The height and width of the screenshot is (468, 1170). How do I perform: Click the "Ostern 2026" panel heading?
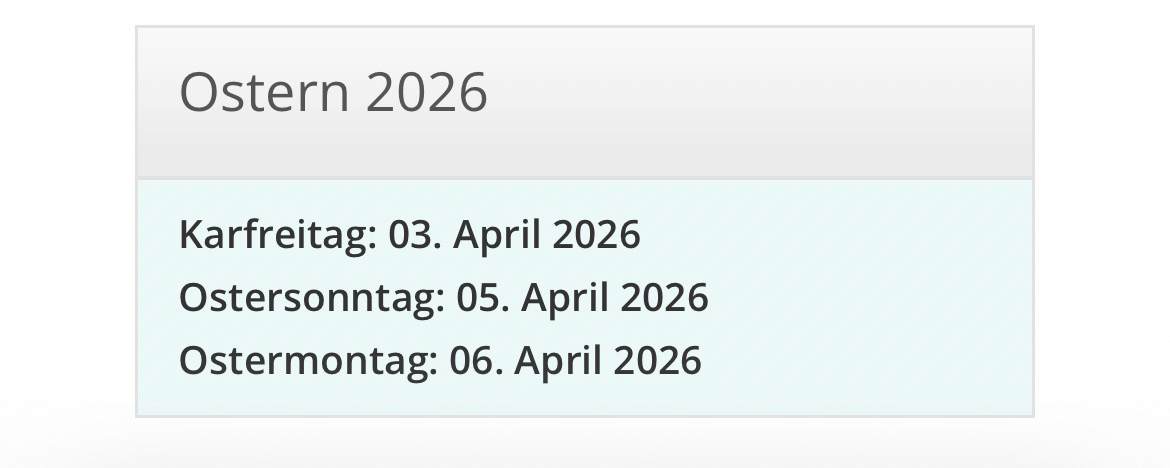pyautogui.click(x=333, y=93)
